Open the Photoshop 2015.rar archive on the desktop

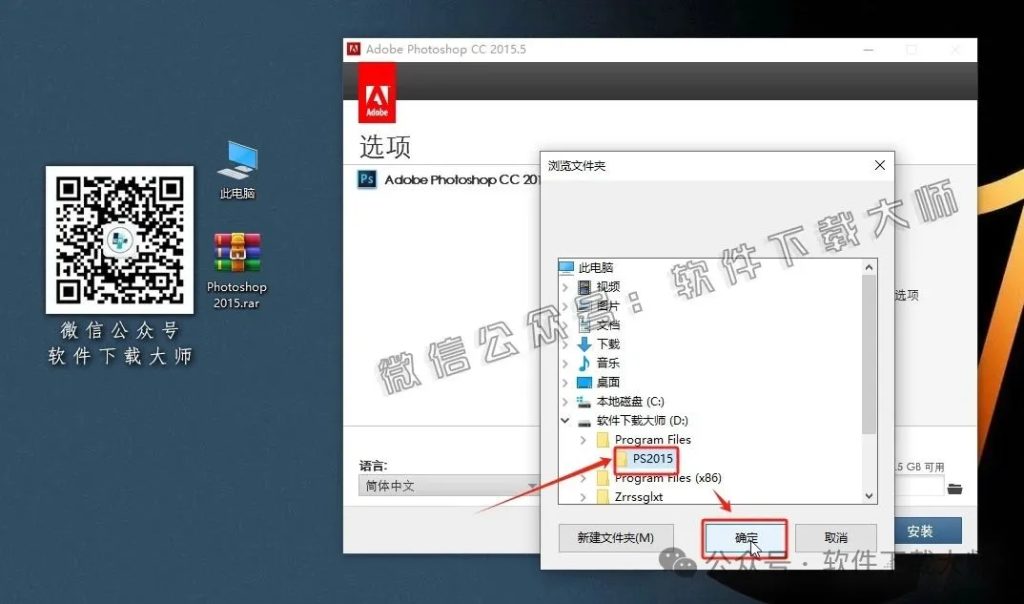[x=236, y=250]
